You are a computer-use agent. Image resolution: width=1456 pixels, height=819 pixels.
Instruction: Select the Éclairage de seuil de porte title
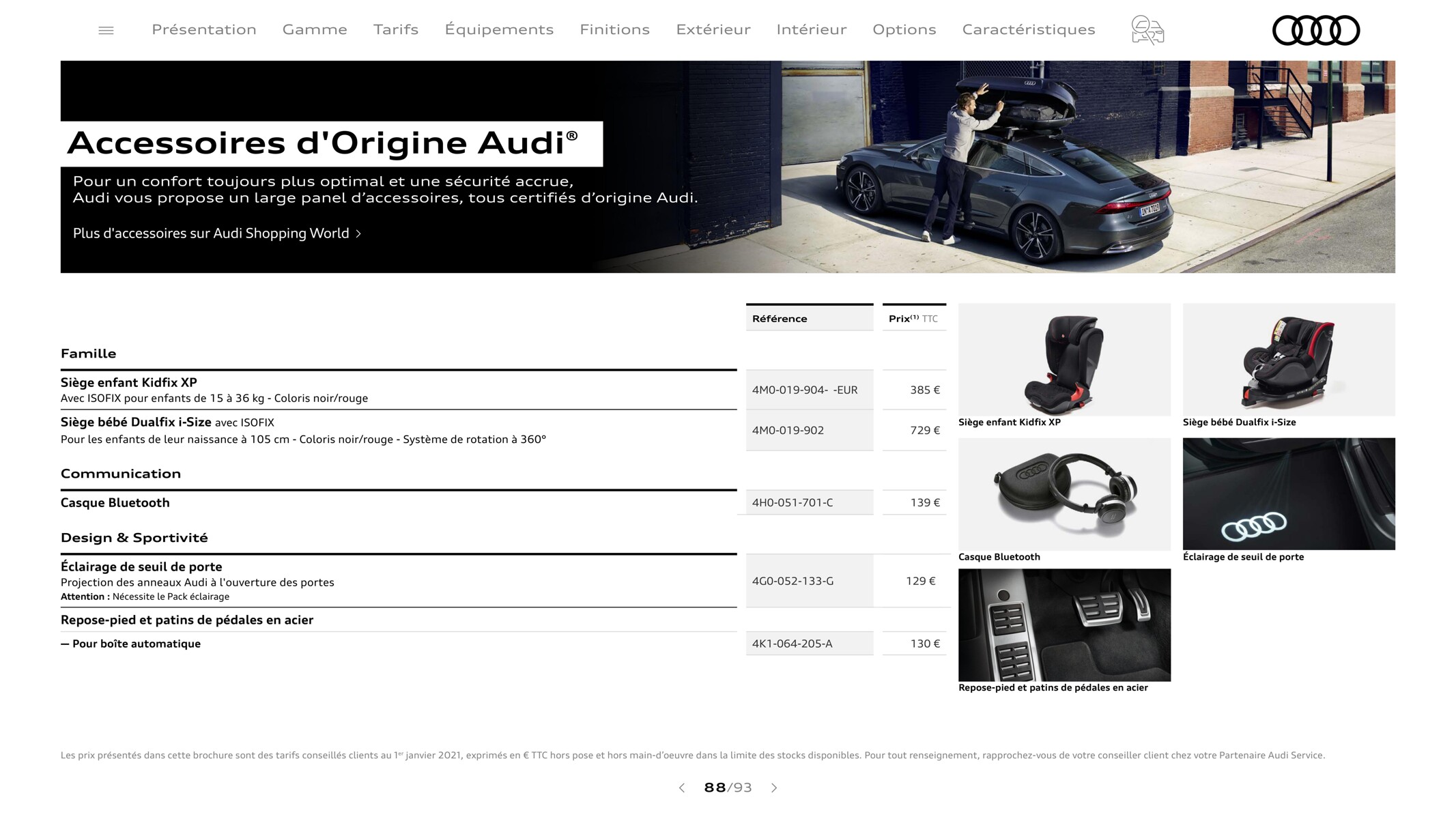(141, 566)
